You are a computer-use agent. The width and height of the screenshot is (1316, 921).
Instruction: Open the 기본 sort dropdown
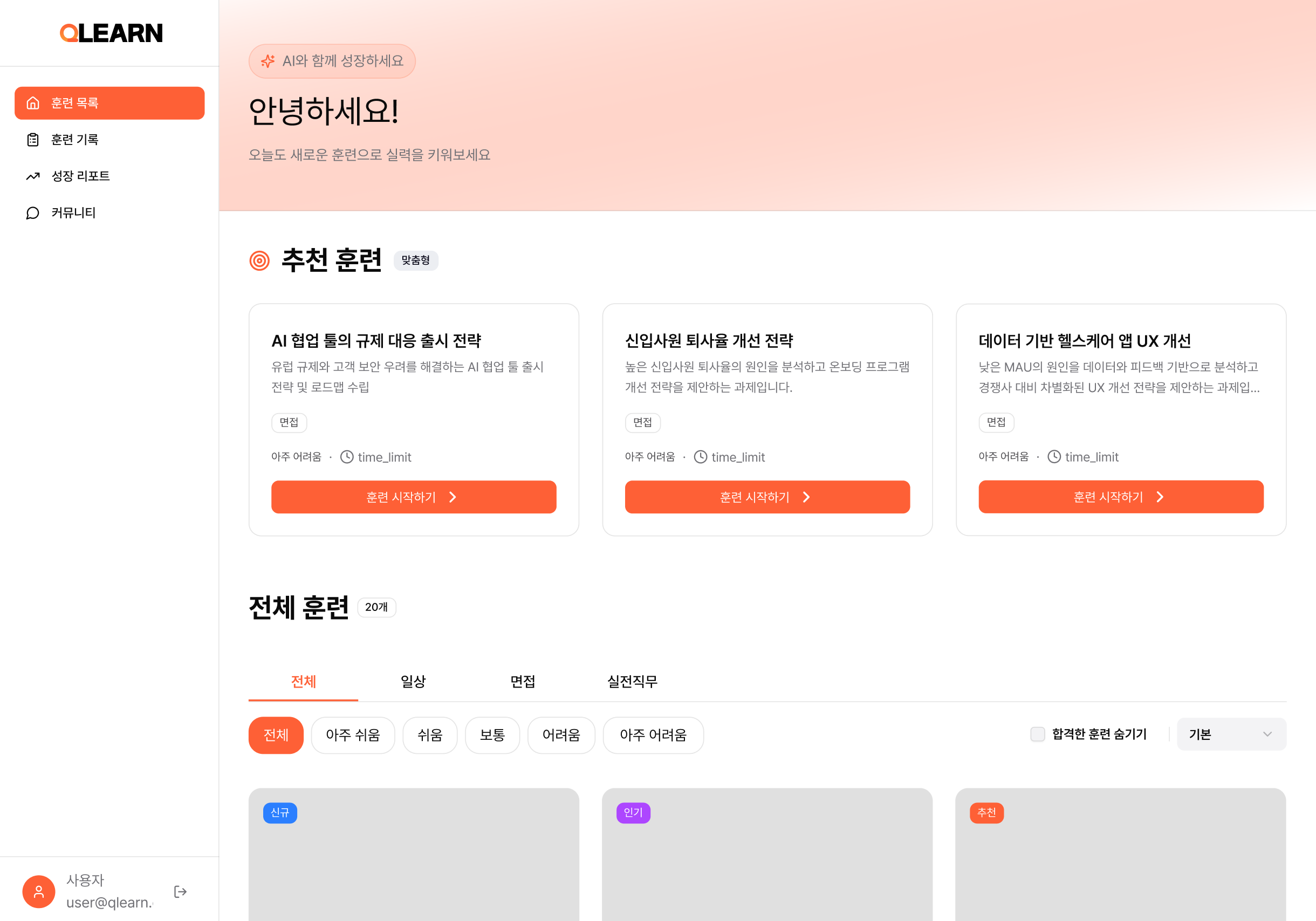[x=1231, y=734]
